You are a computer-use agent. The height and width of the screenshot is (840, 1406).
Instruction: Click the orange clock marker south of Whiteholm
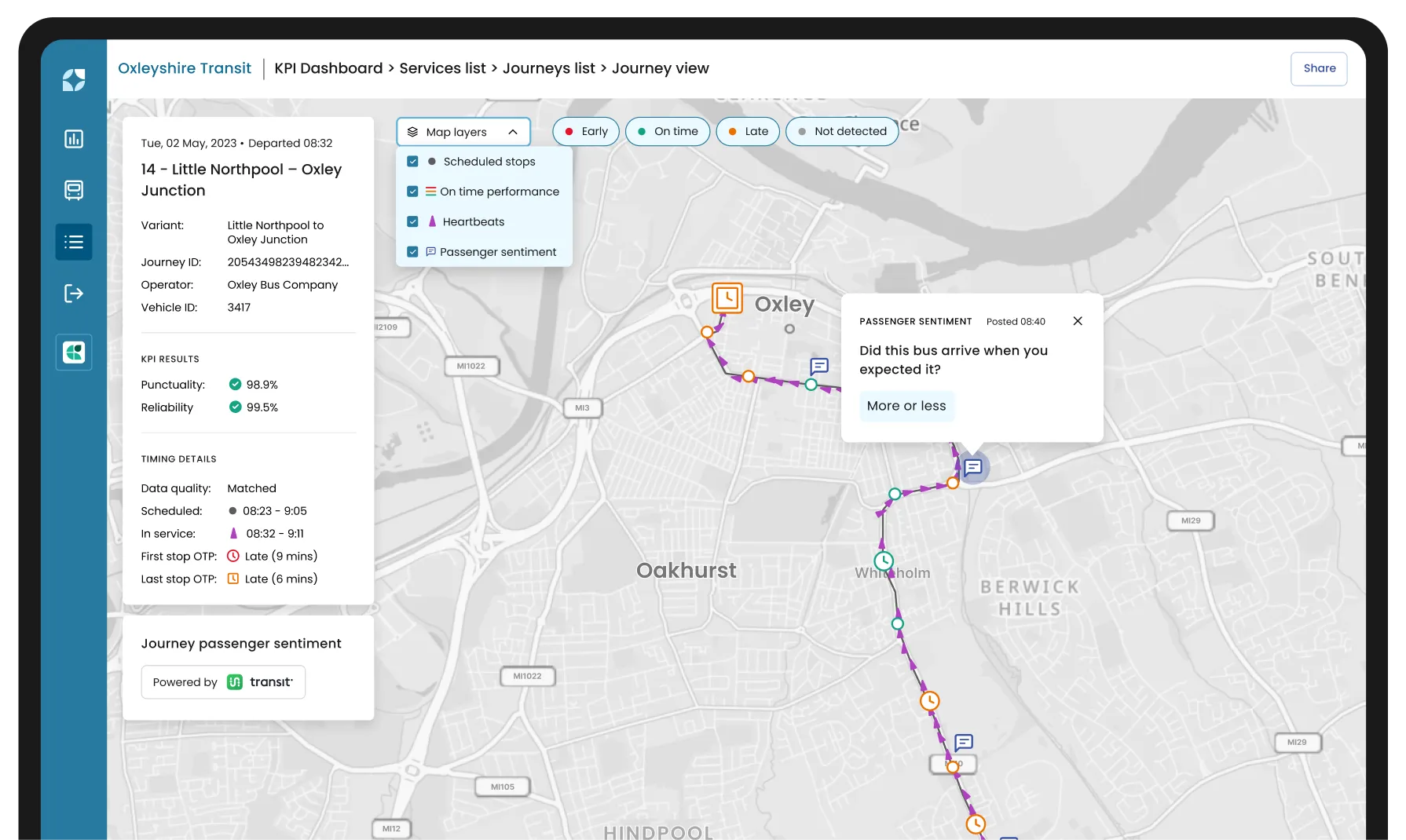click(x=930, y=700)
